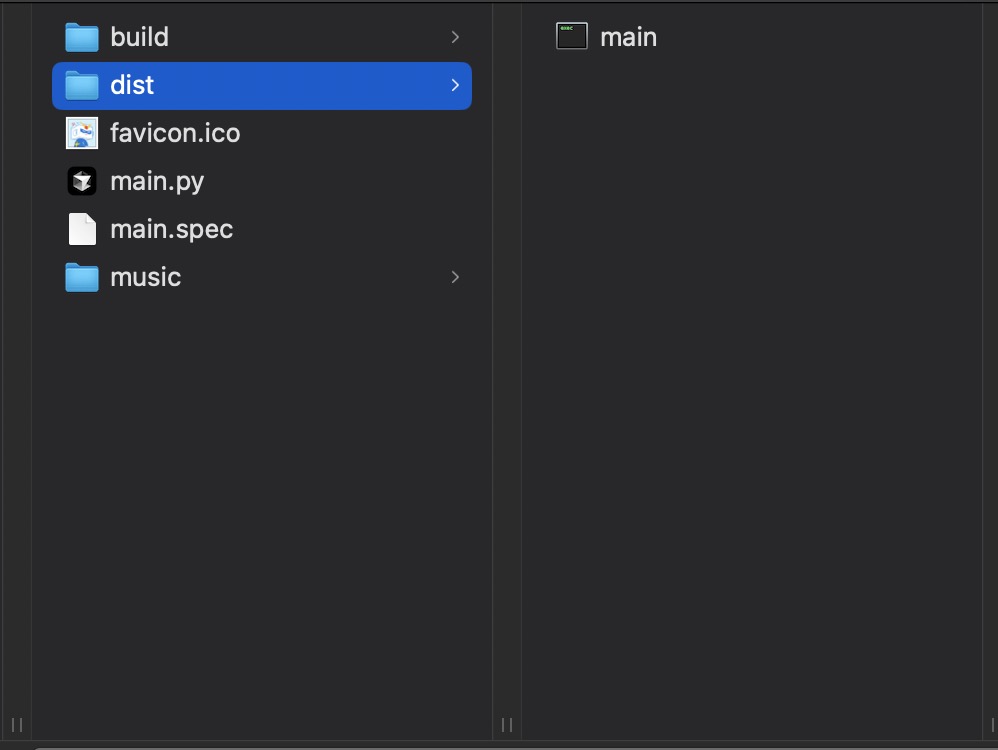Select the favicon.ico file name

(x=175, y=133)
